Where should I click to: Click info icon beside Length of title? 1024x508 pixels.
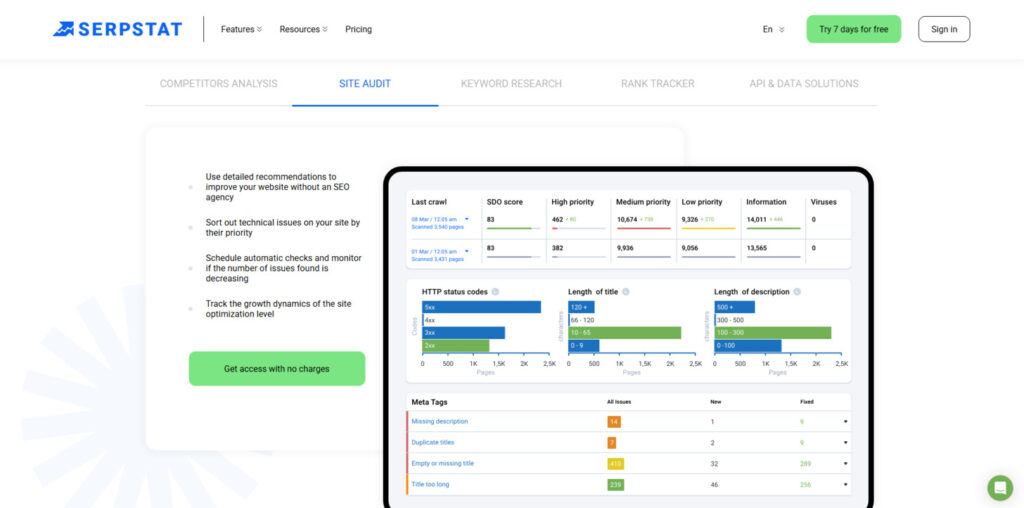(626, 292)
